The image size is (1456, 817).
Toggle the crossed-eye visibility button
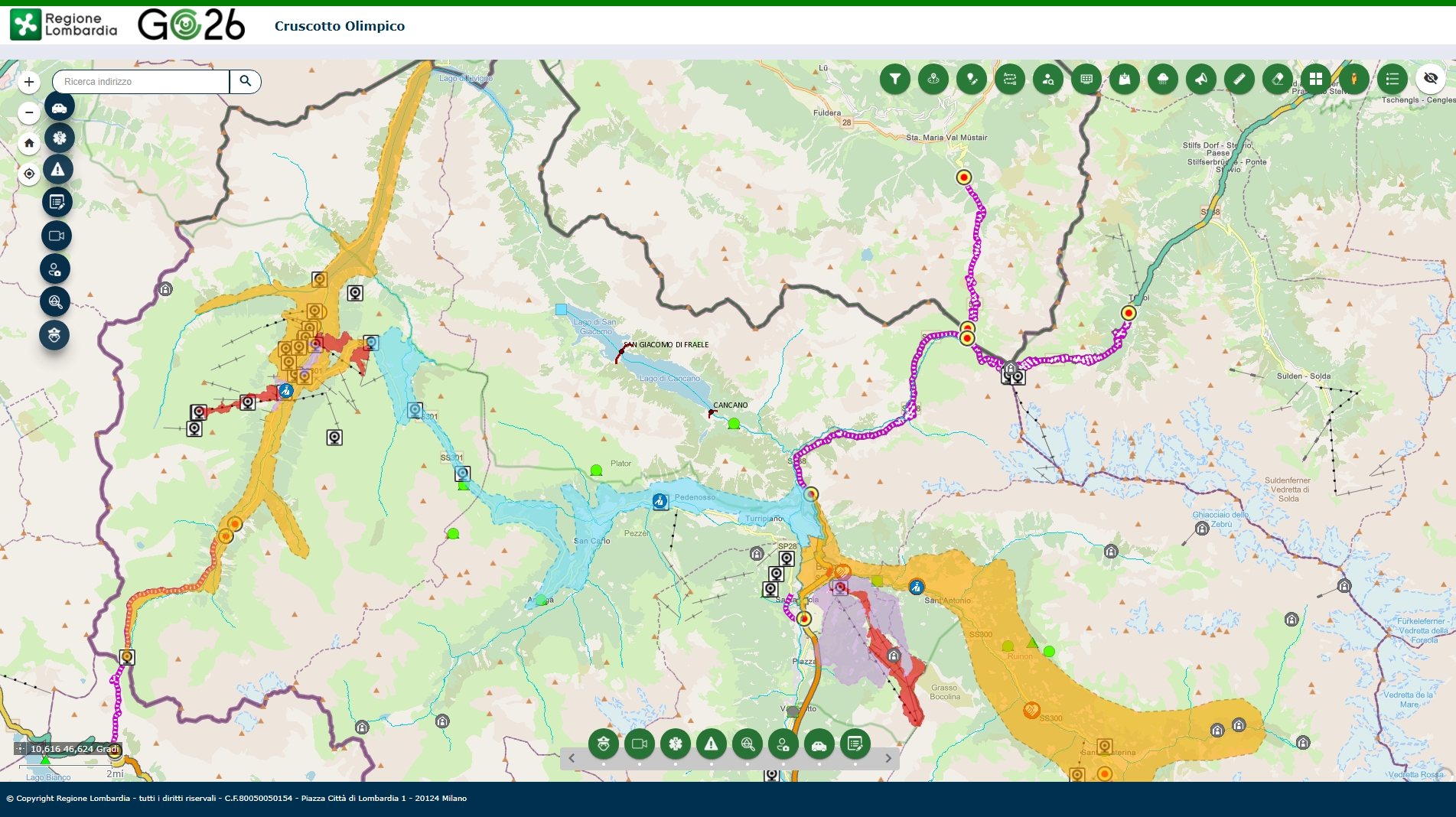point(1430,79)
